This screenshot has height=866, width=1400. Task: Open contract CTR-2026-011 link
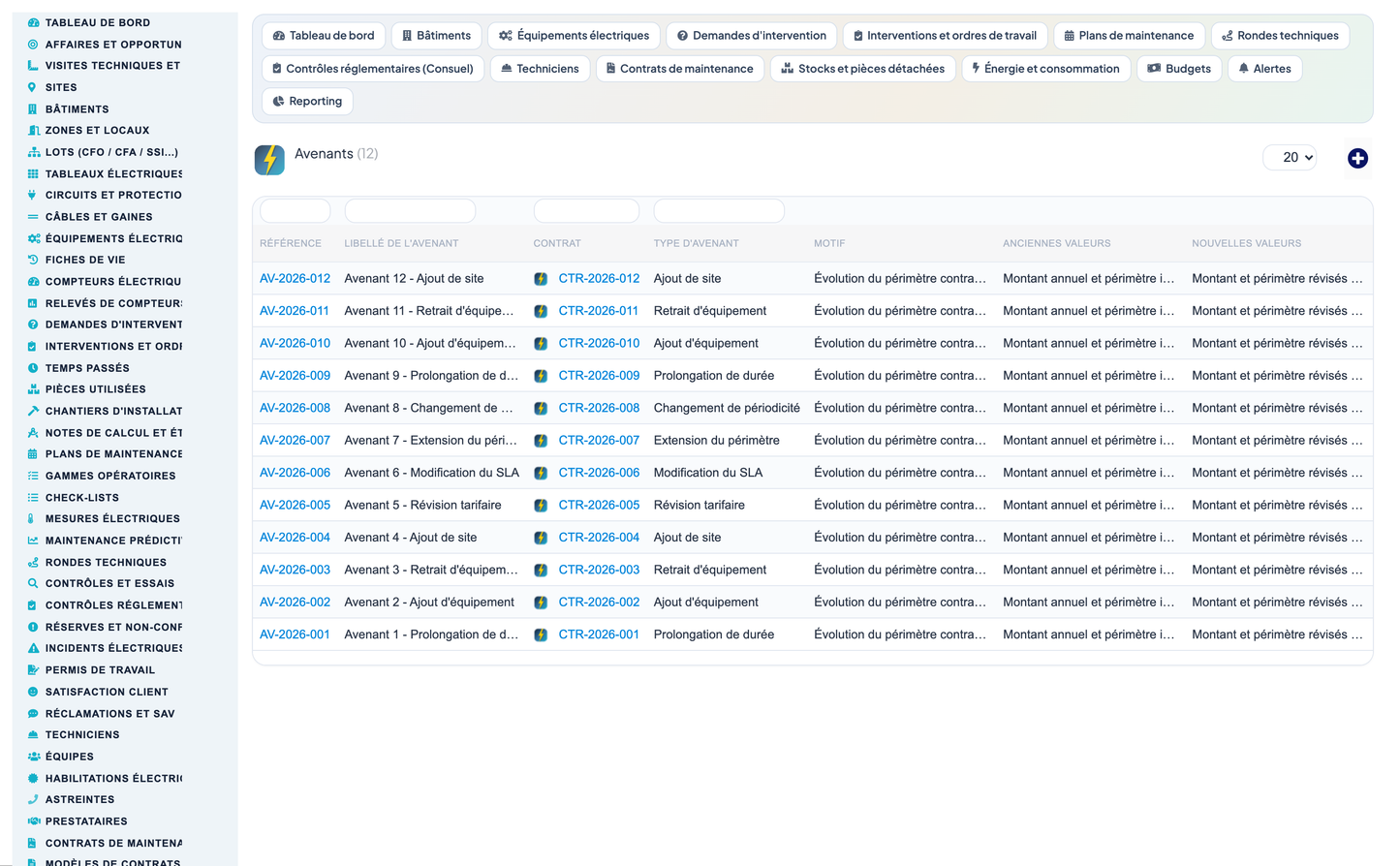(599, 311)
